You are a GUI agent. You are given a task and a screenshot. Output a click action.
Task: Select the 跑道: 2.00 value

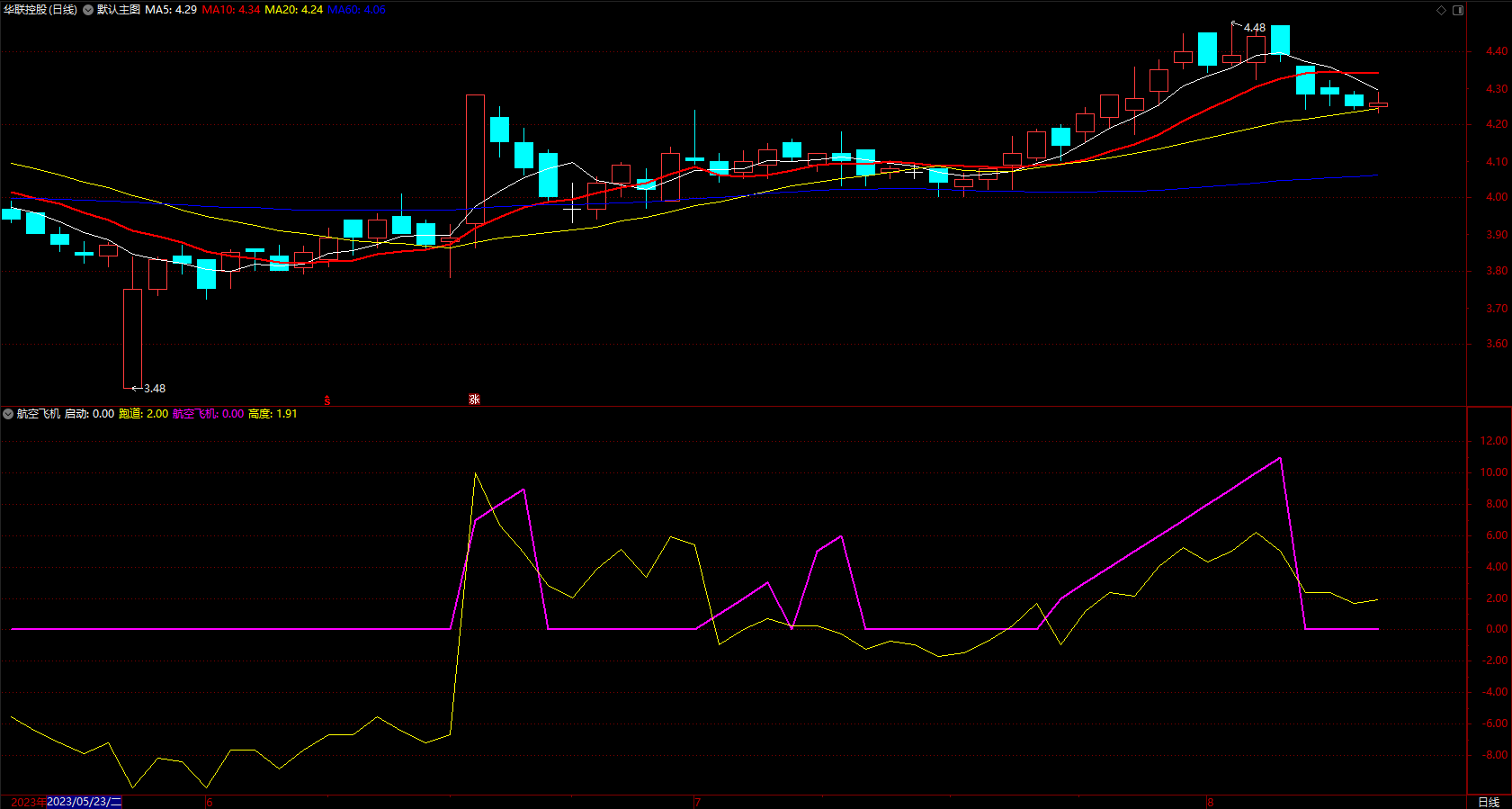[x=143, y=414]
